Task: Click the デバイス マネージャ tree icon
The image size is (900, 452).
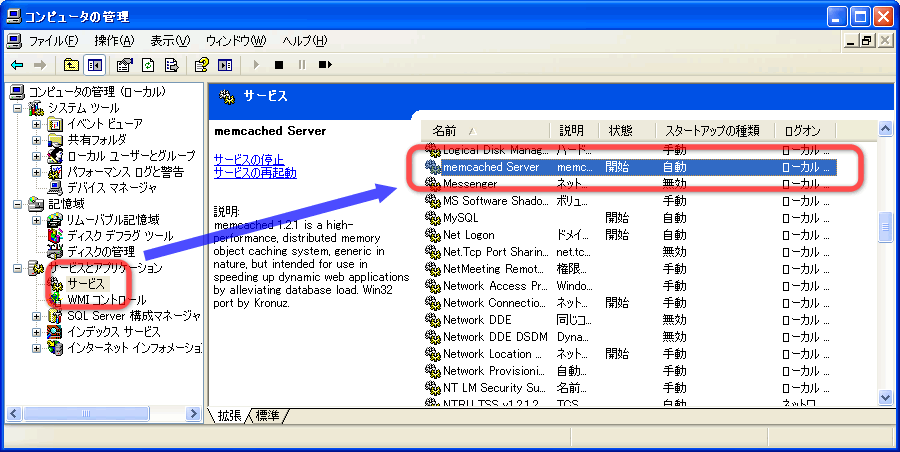Action: 56,188
